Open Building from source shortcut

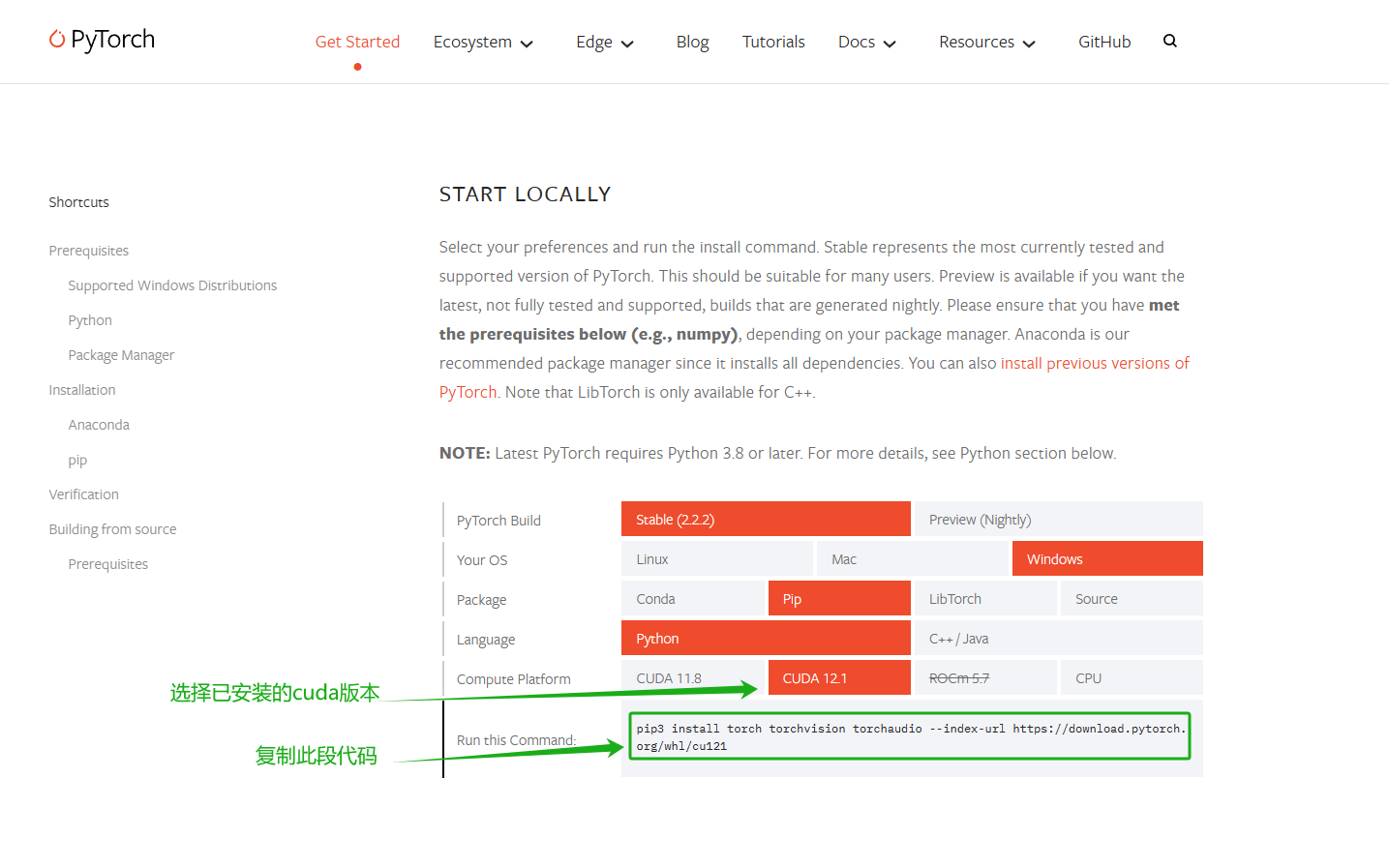click(113, 529)
